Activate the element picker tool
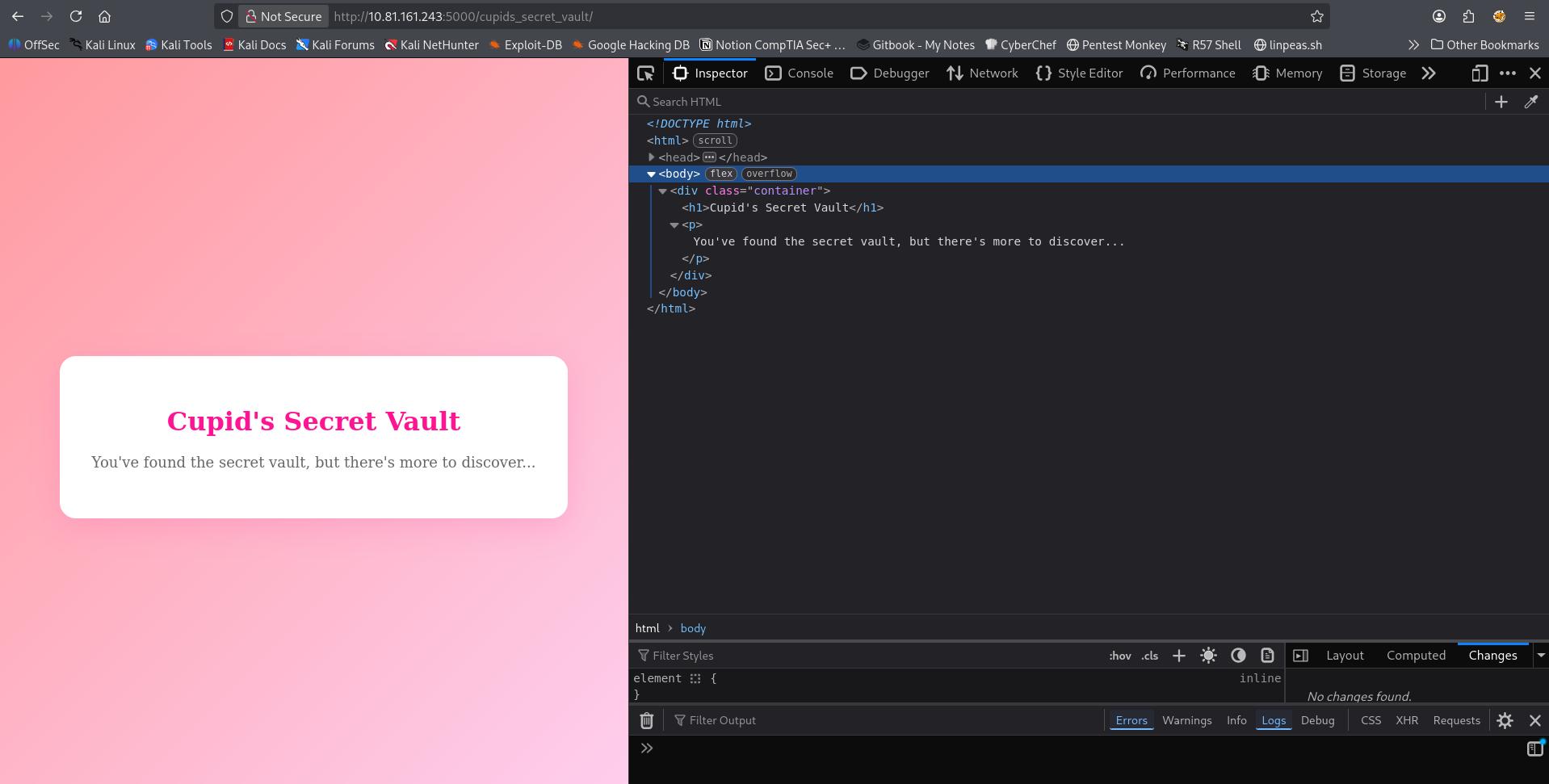The height and width of the screenshot is (784, 1549). (x=645, y=73)
